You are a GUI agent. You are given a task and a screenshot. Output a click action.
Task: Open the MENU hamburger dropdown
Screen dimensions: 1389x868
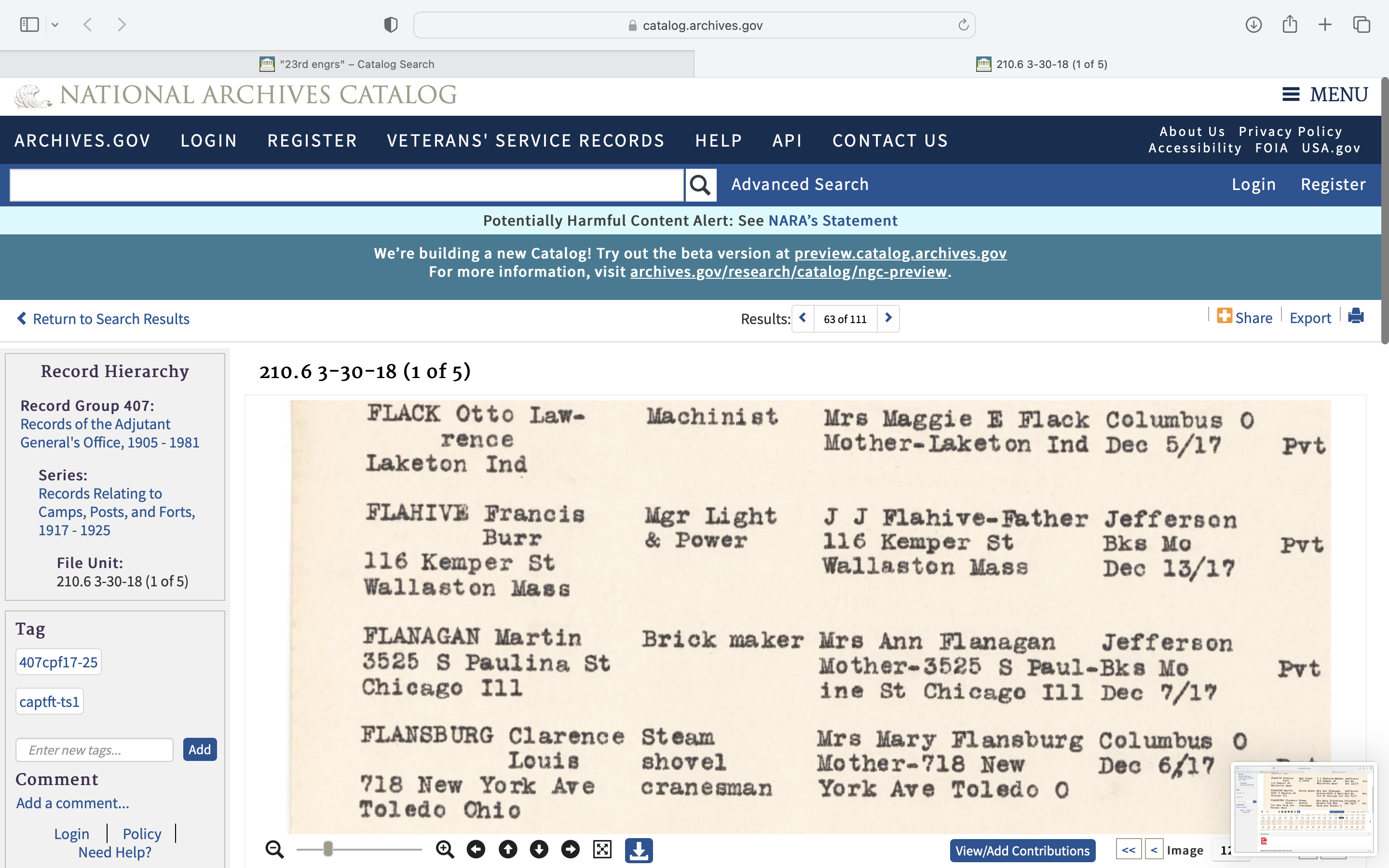(1325, 95)
